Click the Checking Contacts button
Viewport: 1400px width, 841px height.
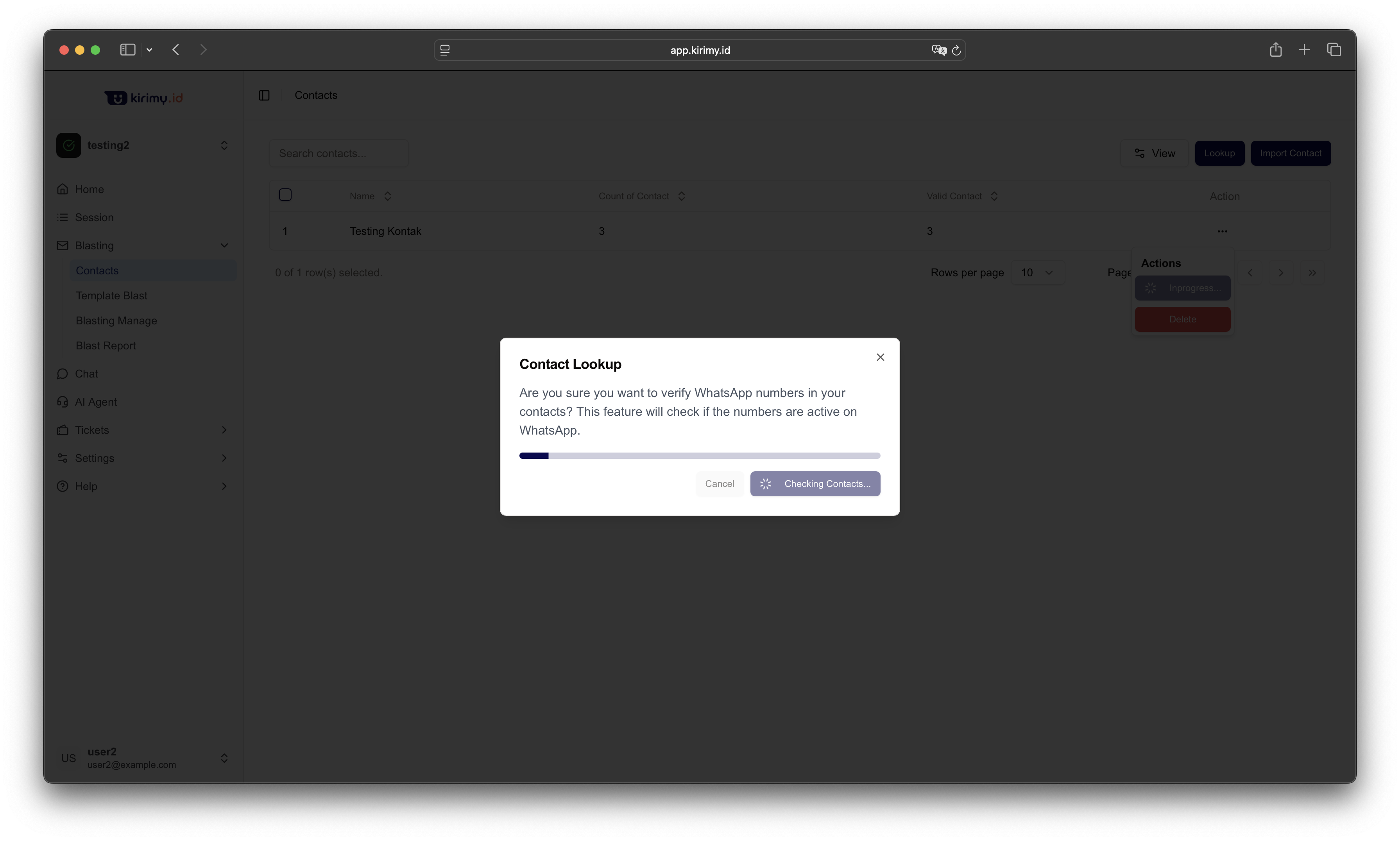(x=815, y=483)
